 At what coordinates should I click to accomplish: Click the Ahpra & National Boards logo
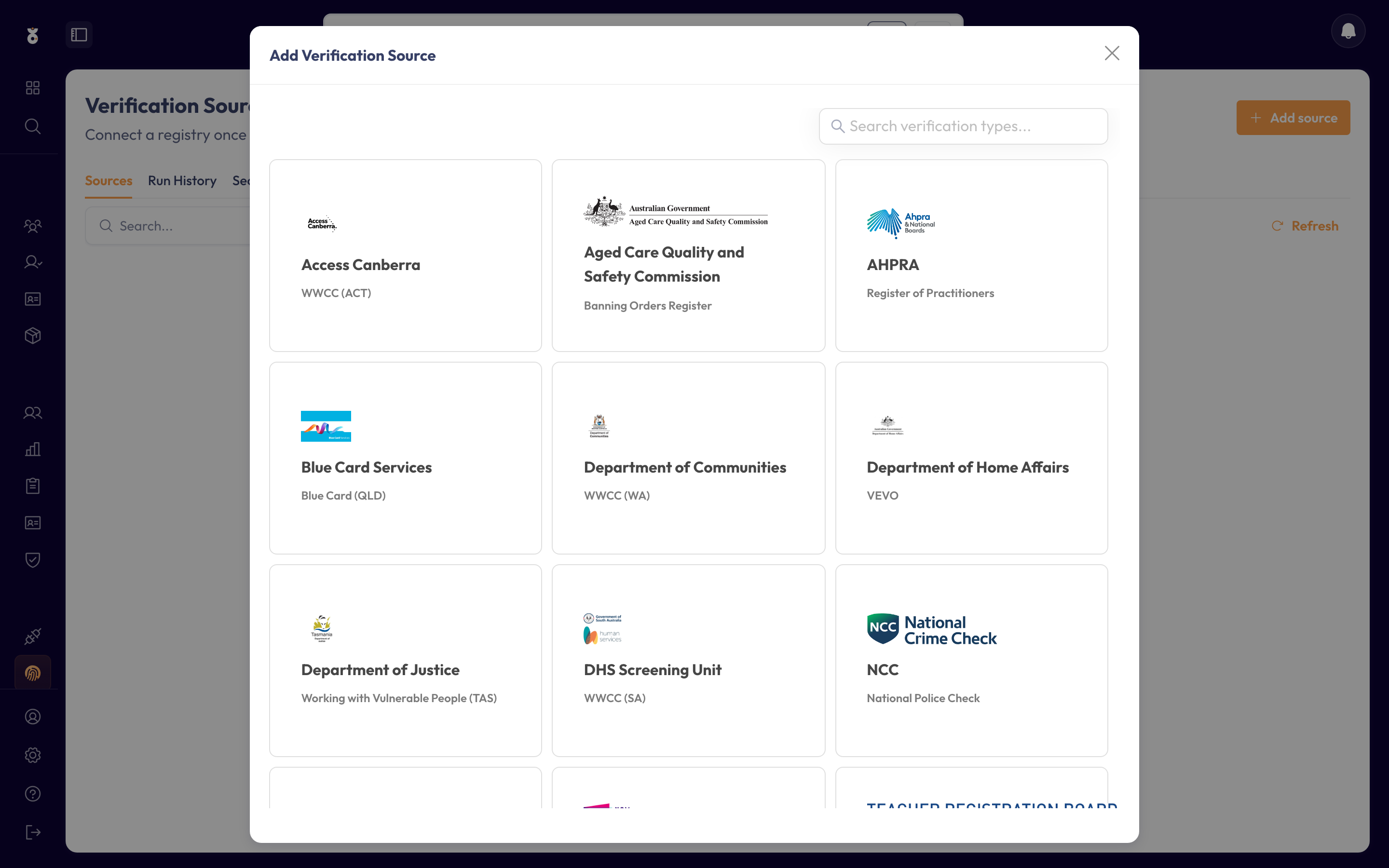point(900,223)
